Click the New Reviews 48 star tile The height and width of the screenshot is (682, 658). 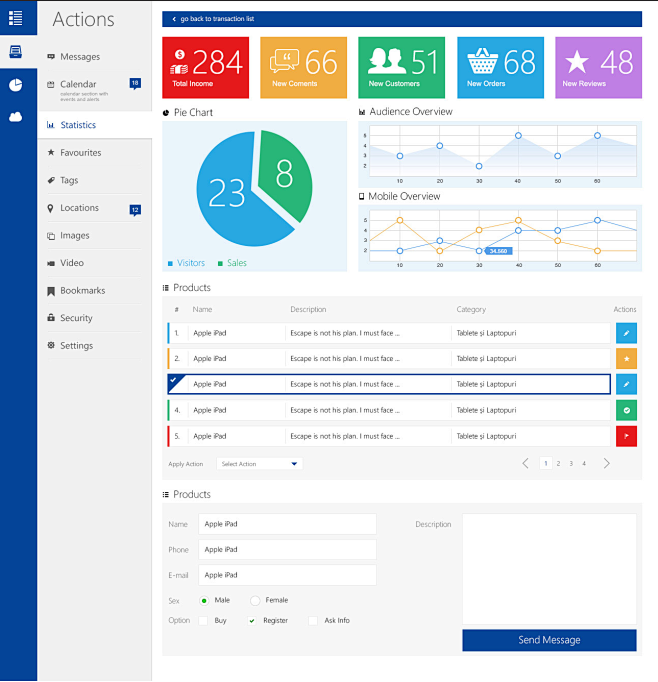598,67
